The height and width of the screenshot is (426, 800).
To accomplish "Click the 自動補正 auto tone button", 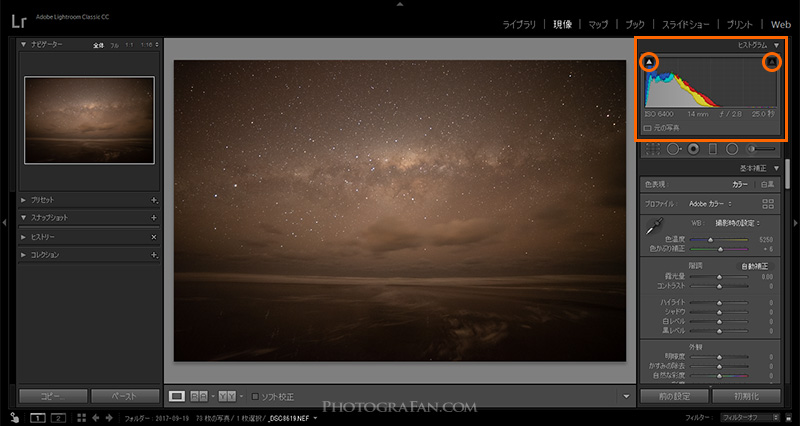I will click(x=755, y=266).
